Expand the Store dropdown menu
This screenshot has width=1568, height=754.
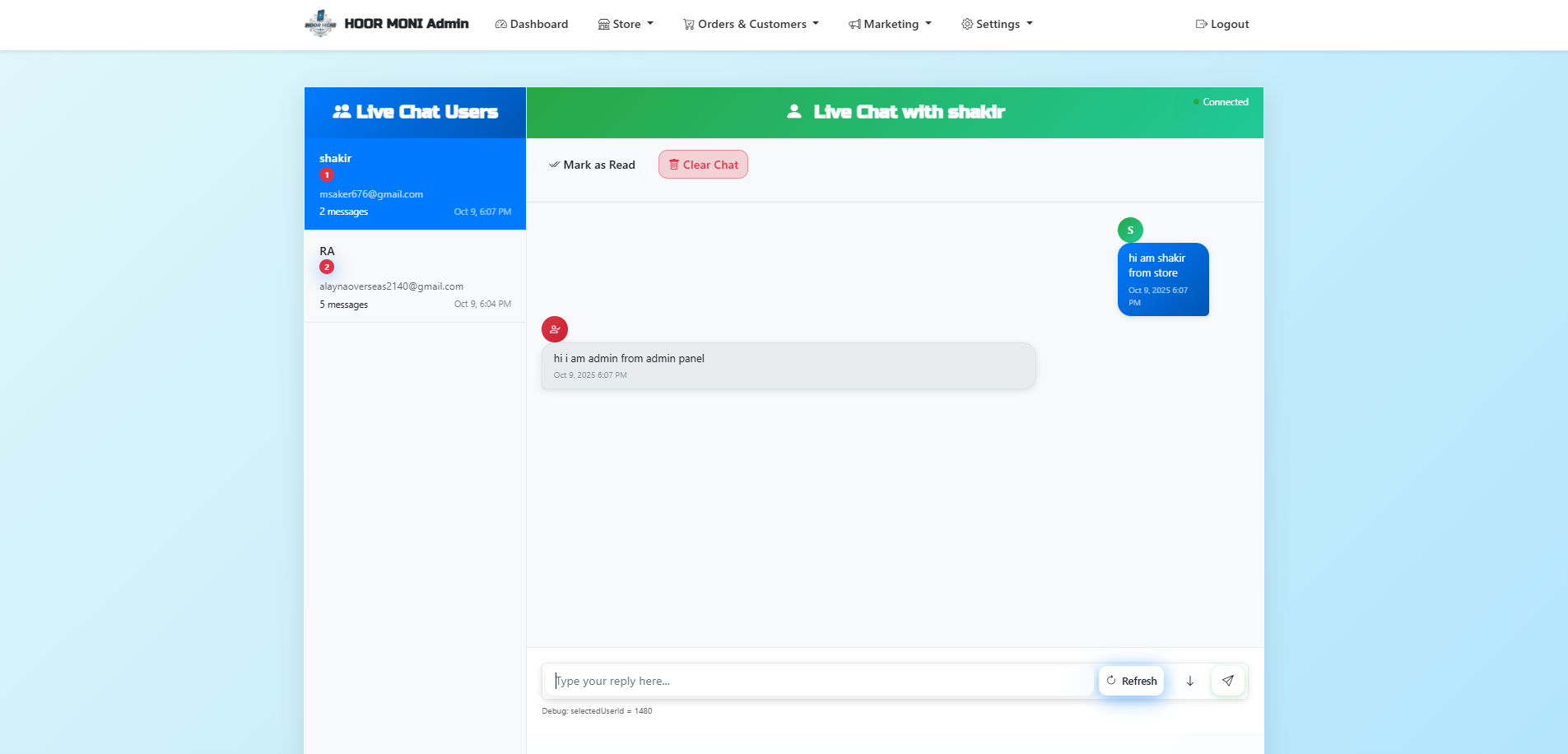coord(626,24)
